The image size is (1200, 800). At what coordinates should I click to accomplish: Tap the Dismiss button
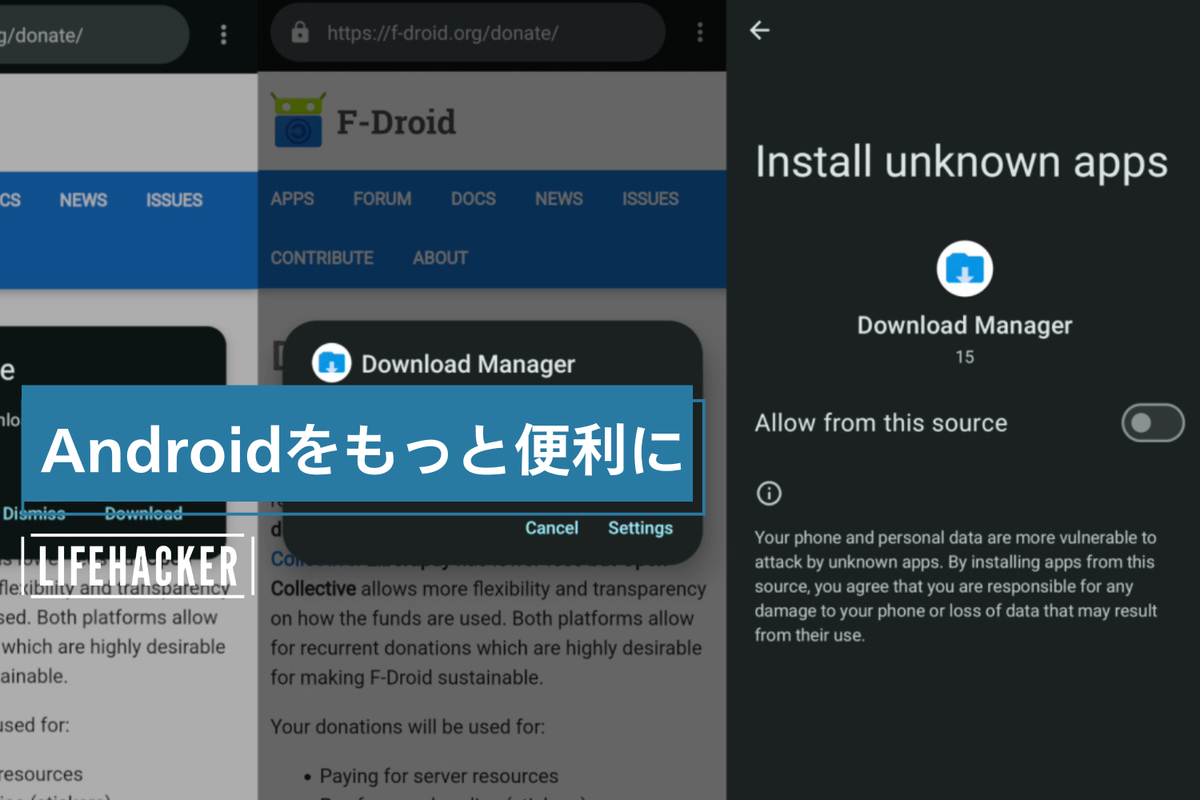pos(34,514)
